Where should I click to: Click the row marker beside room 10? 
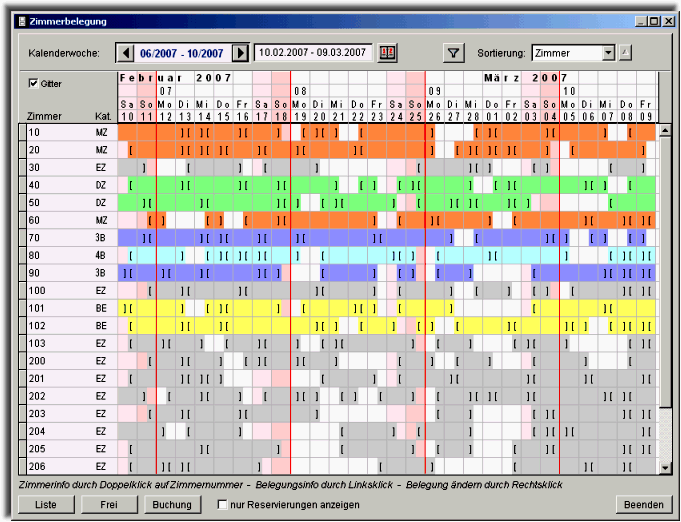tap(22, 132)
